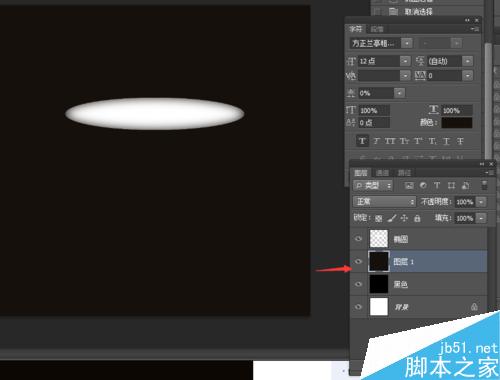Click the opacity 100% value field

click(x=465, y=202)
